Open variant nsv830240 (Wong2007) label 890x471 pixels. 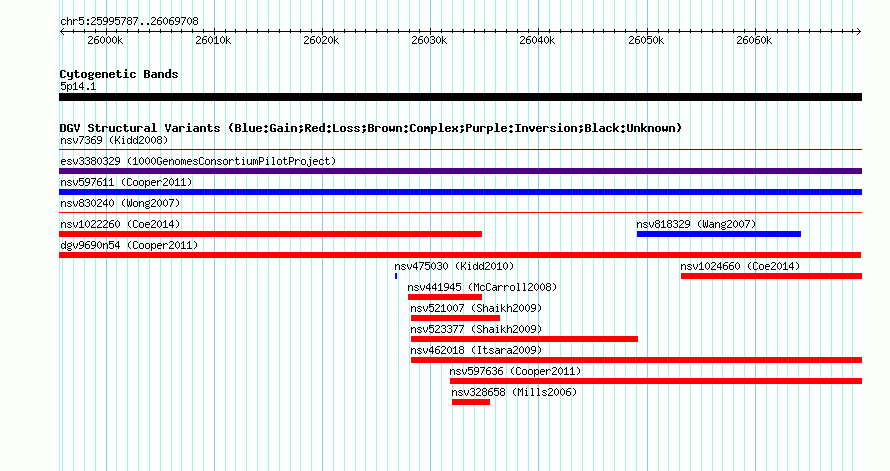(x=120, y=203)
